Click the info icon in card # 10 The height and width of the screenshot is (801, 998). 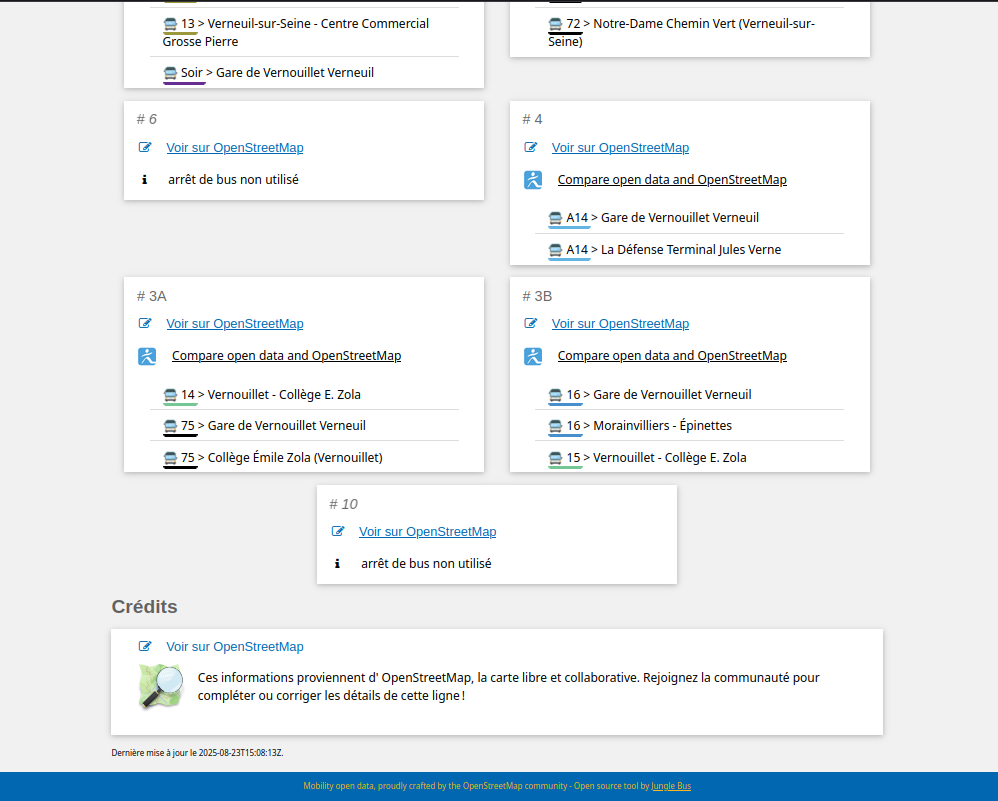click(337, 564)
